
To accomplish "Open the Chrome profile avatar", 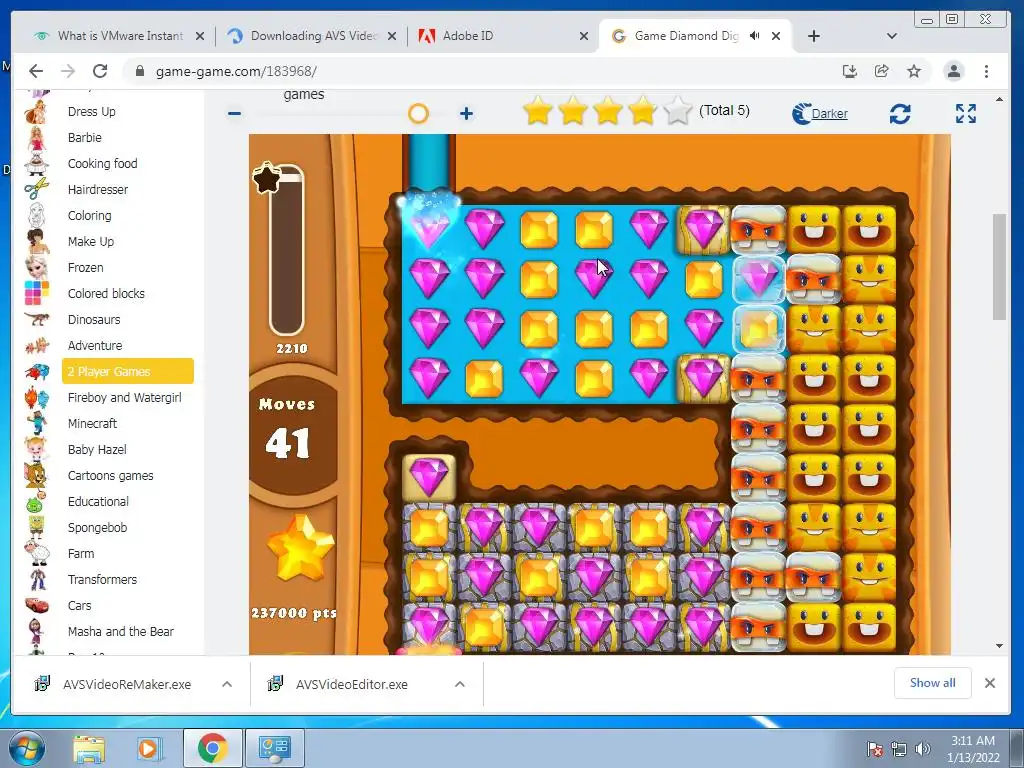I will [x=953, y=71].
